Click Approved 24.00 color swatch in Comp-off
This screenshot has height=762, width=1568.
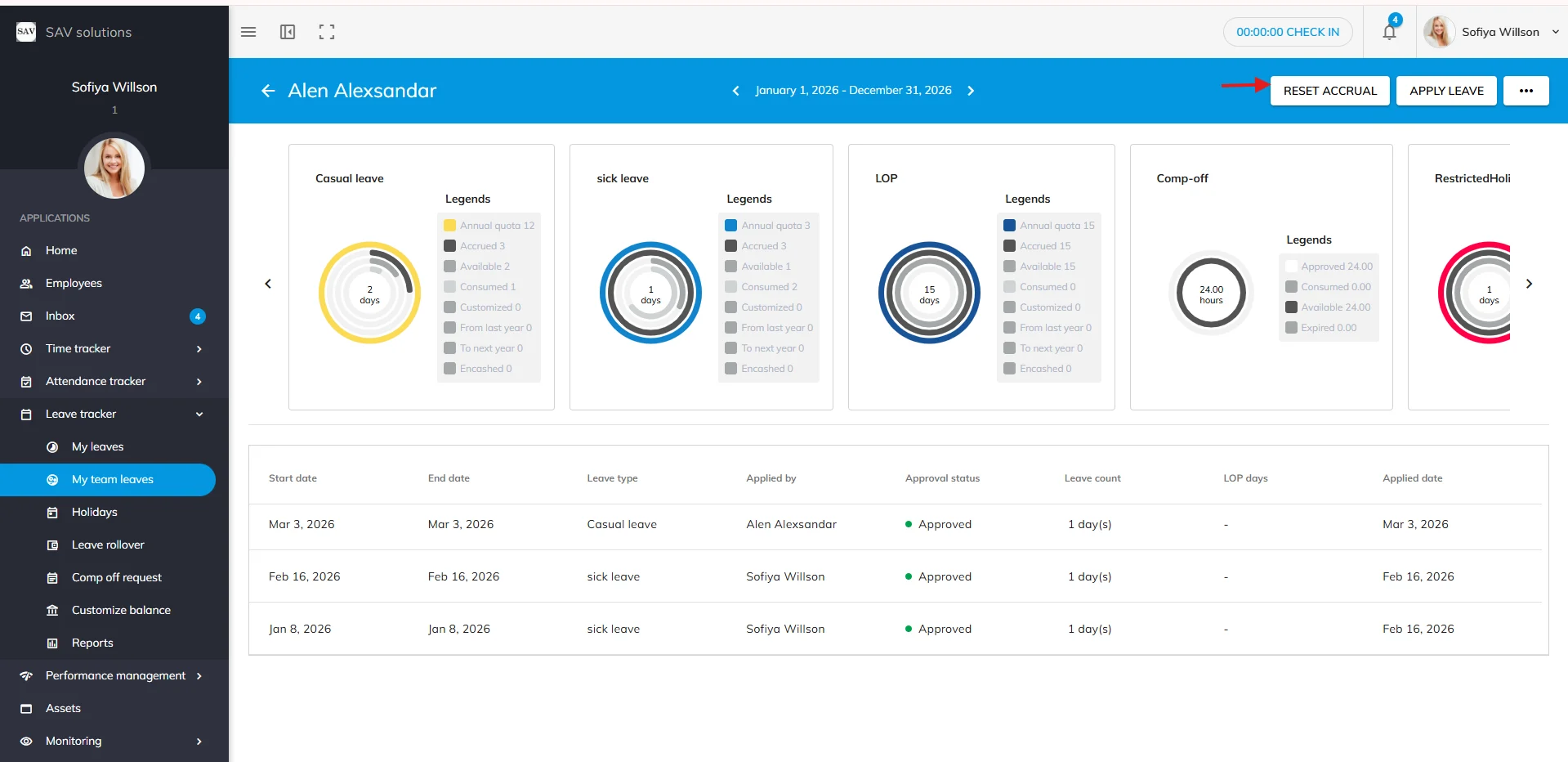click(1291, 267)
